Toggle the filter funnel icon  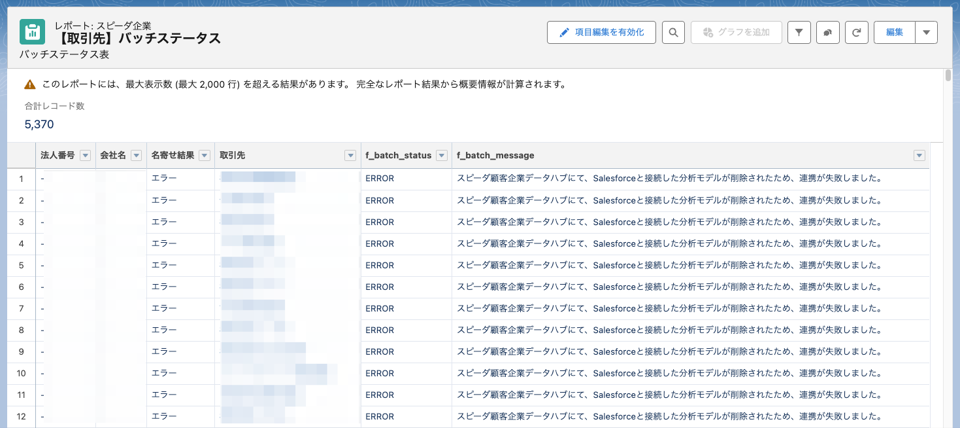798,32
